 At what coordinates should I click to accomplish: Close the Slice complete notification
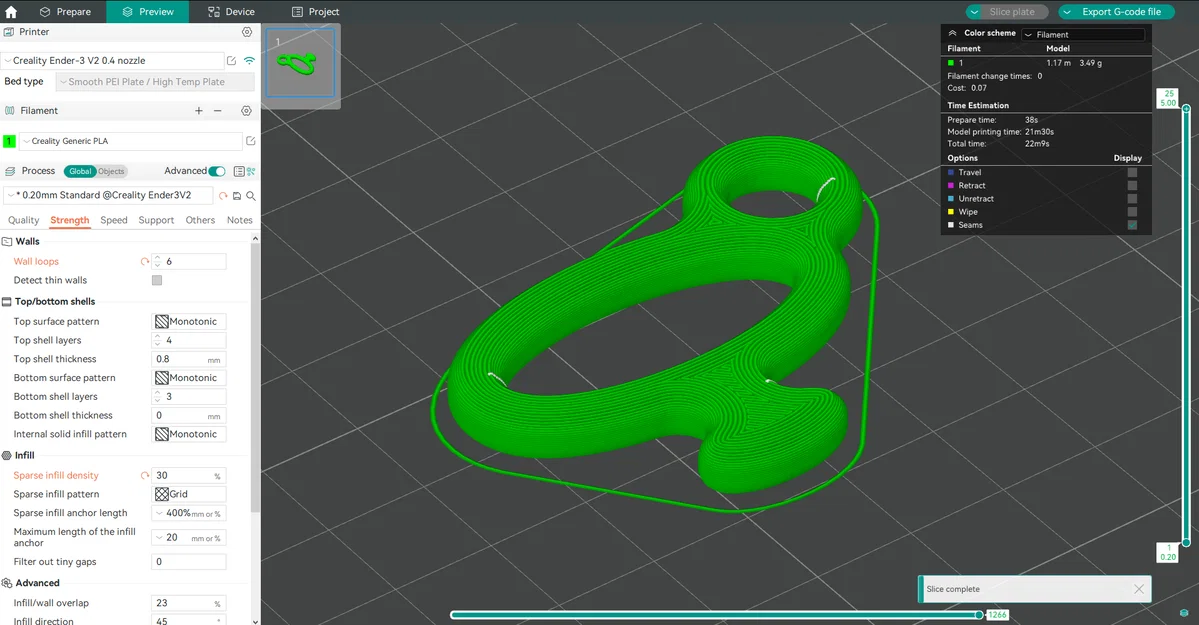click(1139, 589)
